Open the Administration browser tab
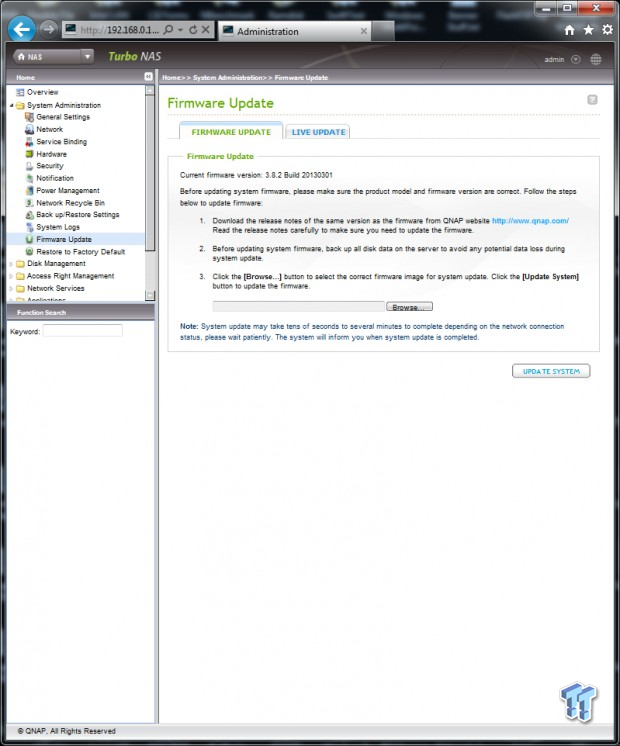The image size is (620, 746). (295, 31)
